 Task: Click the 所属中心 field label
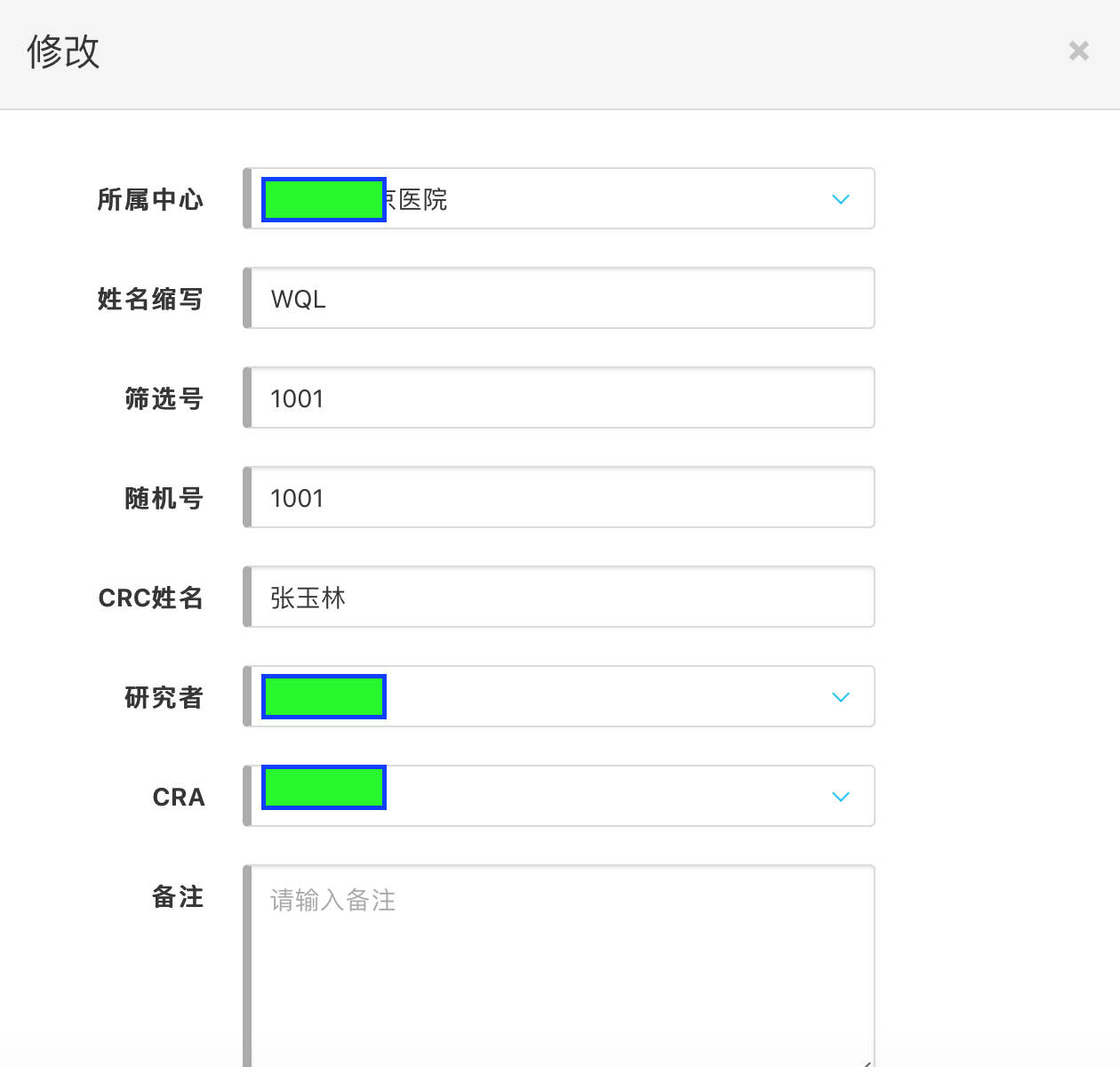150,200
